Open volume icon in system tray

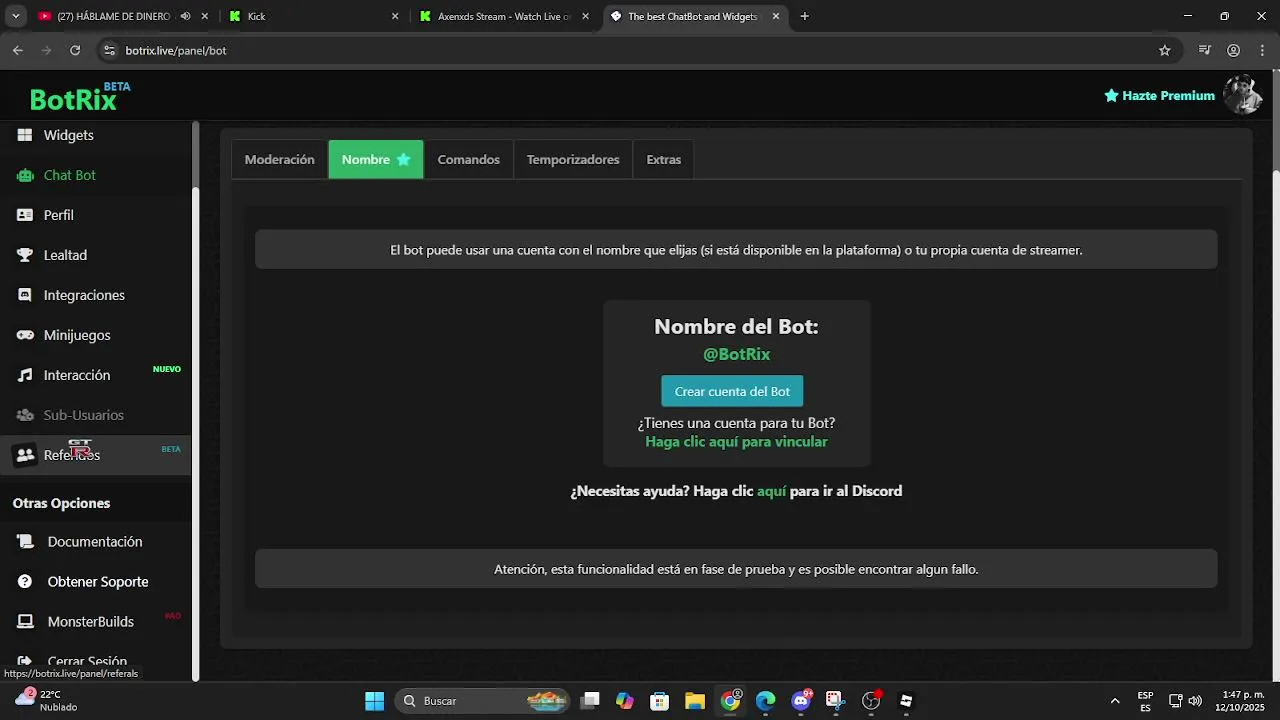[1195, 701]
